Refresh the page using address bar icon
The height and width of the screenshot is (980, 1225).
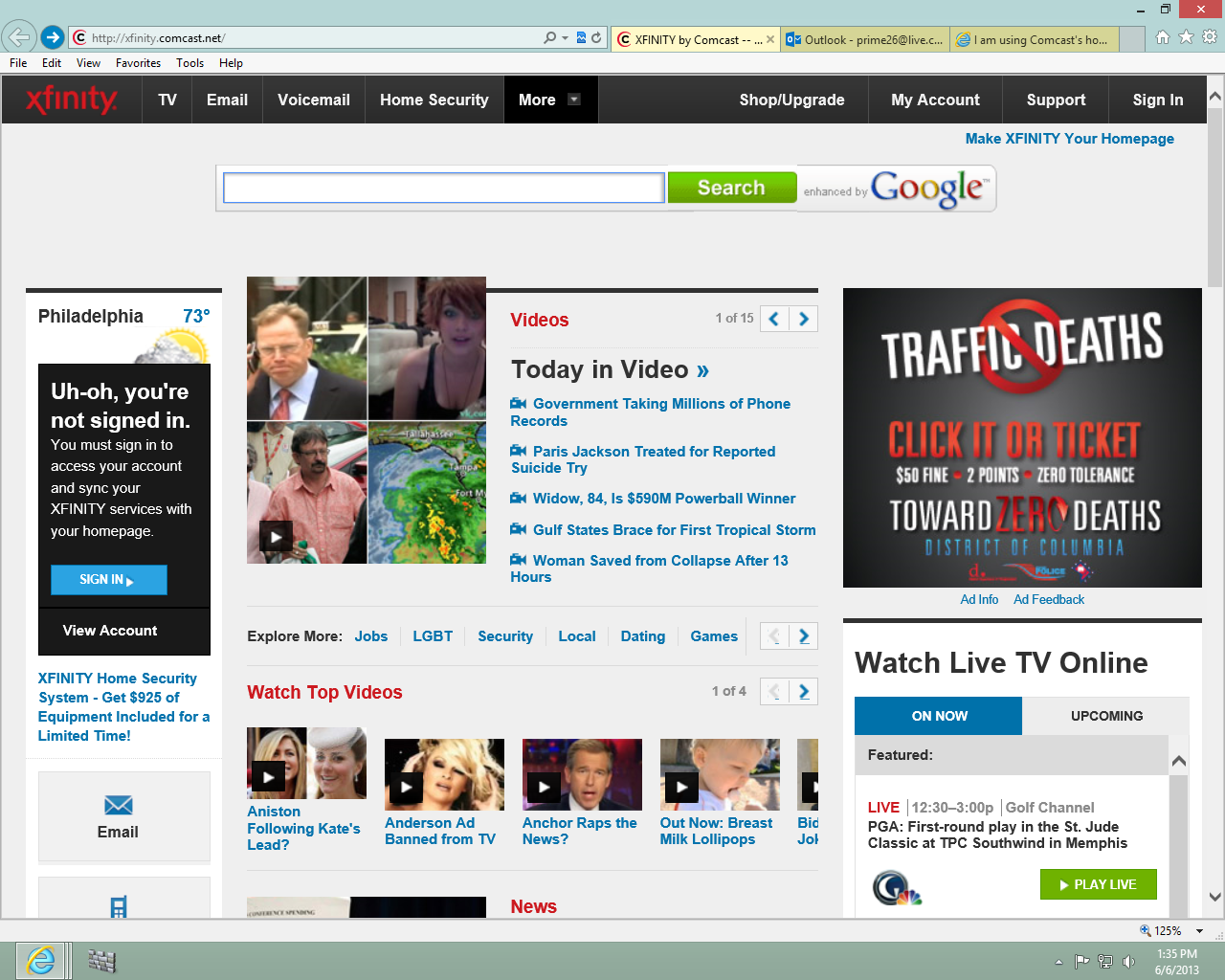[596, 38]
